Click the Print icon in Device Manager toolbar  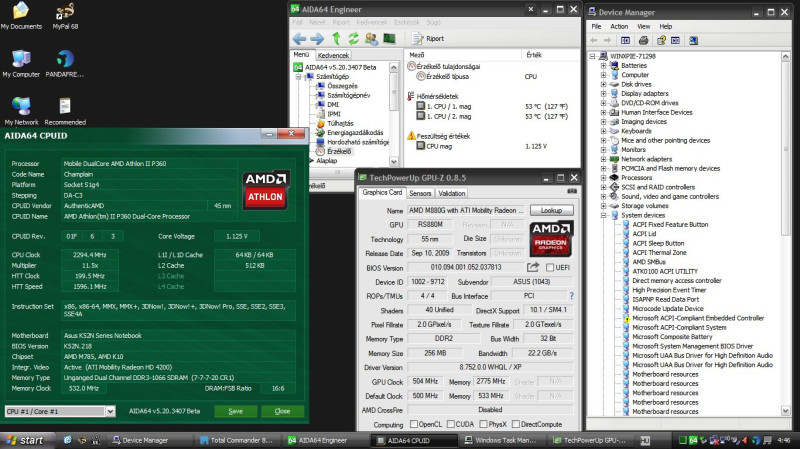pyautogui.click(x=643, y=40)
